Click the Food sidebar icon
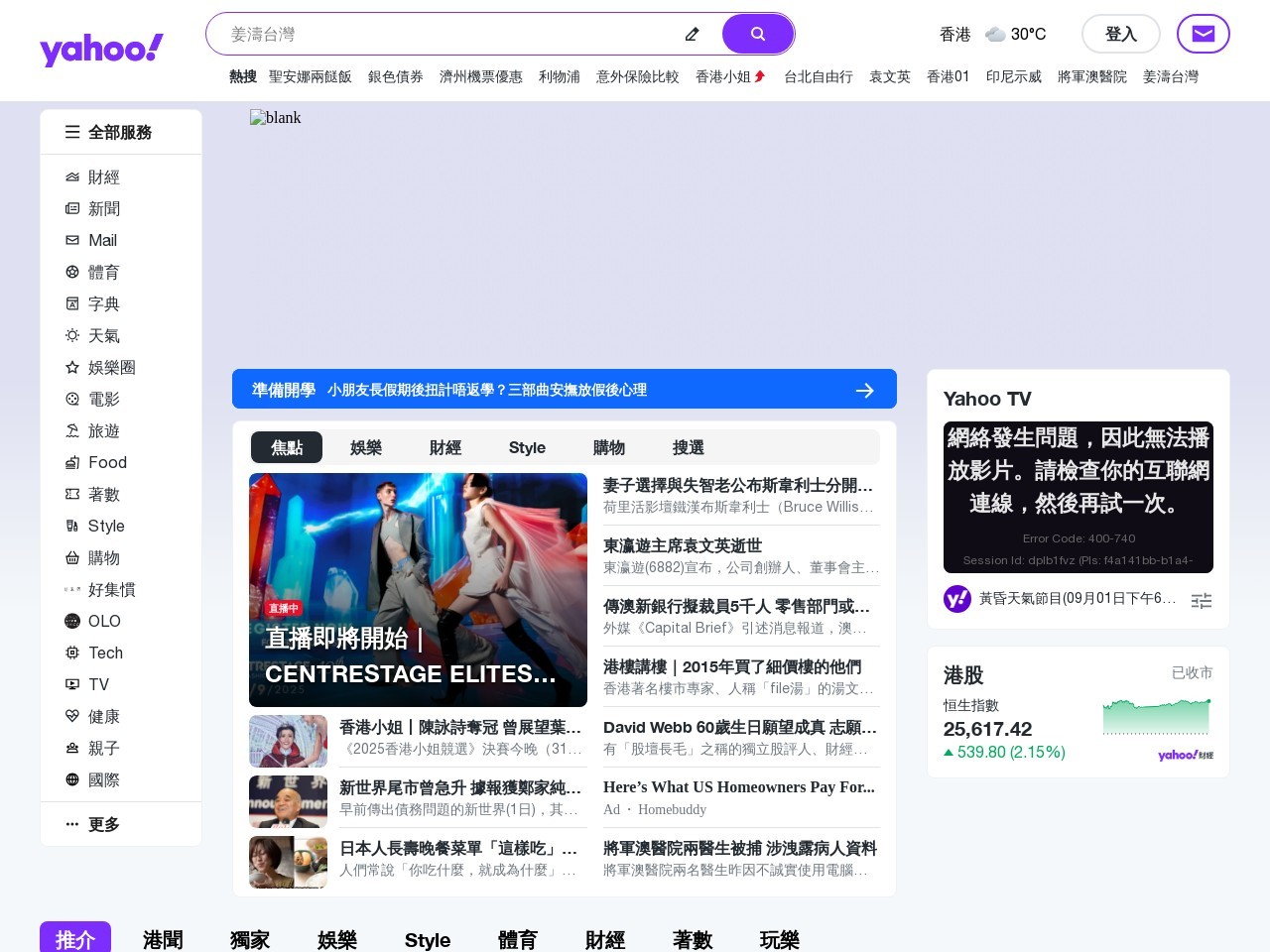The width and height of the screenshot is (1270, 952). click(x=72, y=463)
